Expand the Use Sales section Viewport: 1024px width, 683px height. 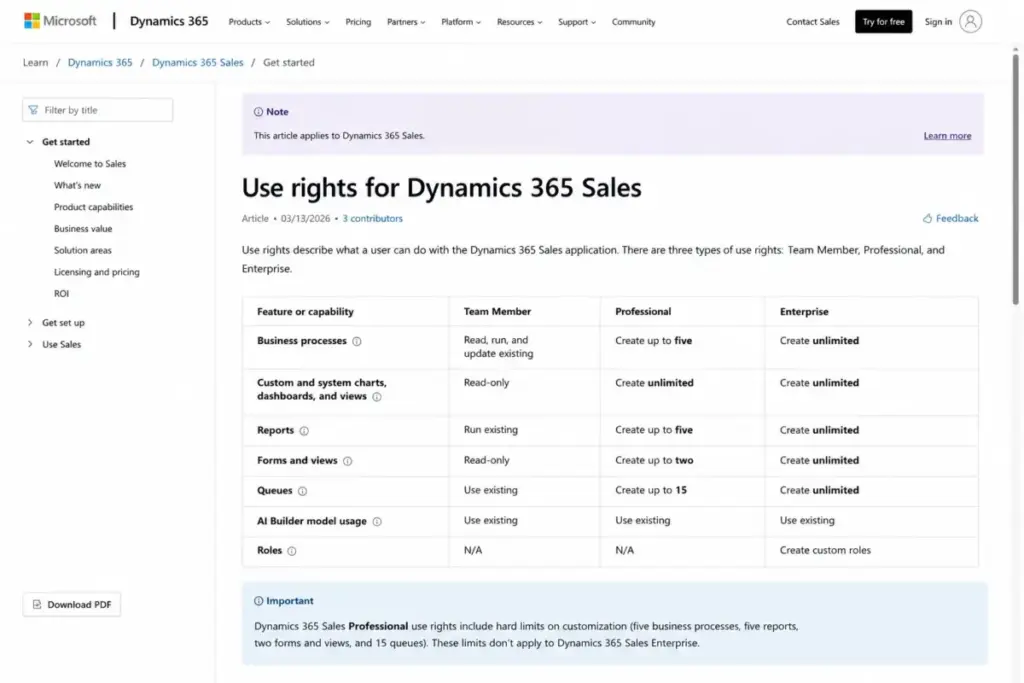[29, 344]
